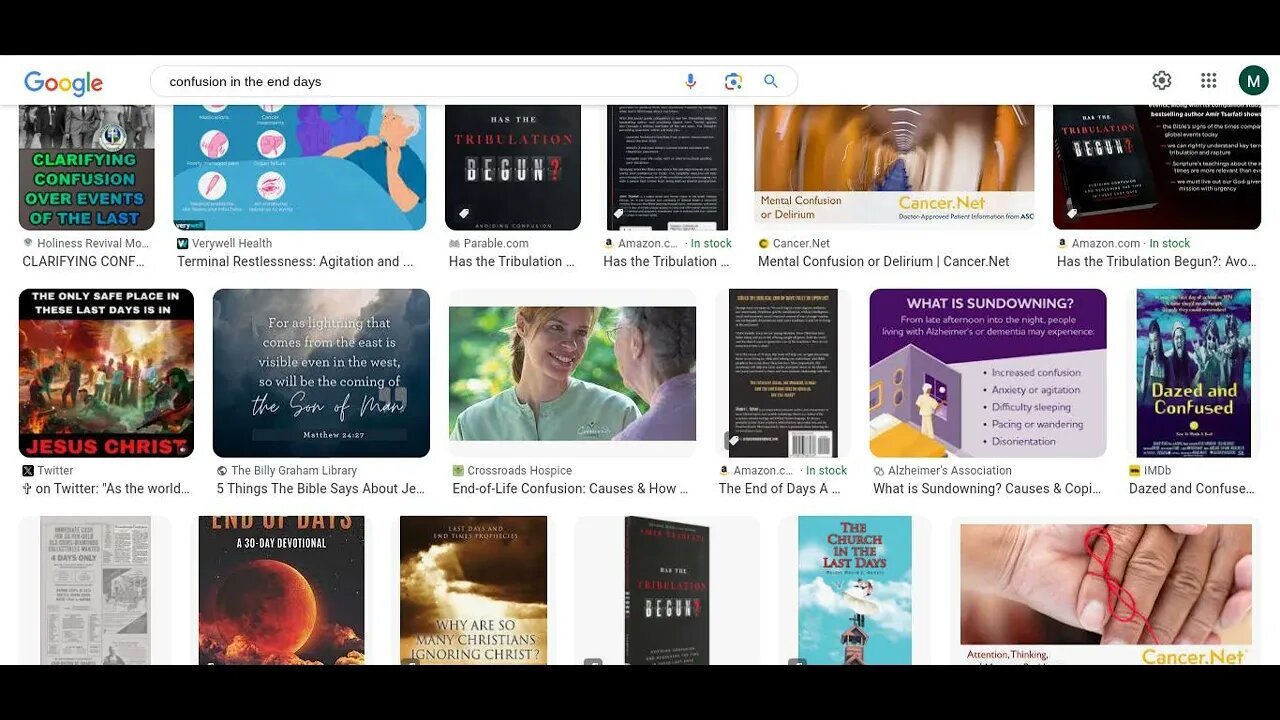This screenshot has width=1280, height=720.
Task: Open the Cancer.Net Mental Confusion or Delirium image
Action: point(894,167)
